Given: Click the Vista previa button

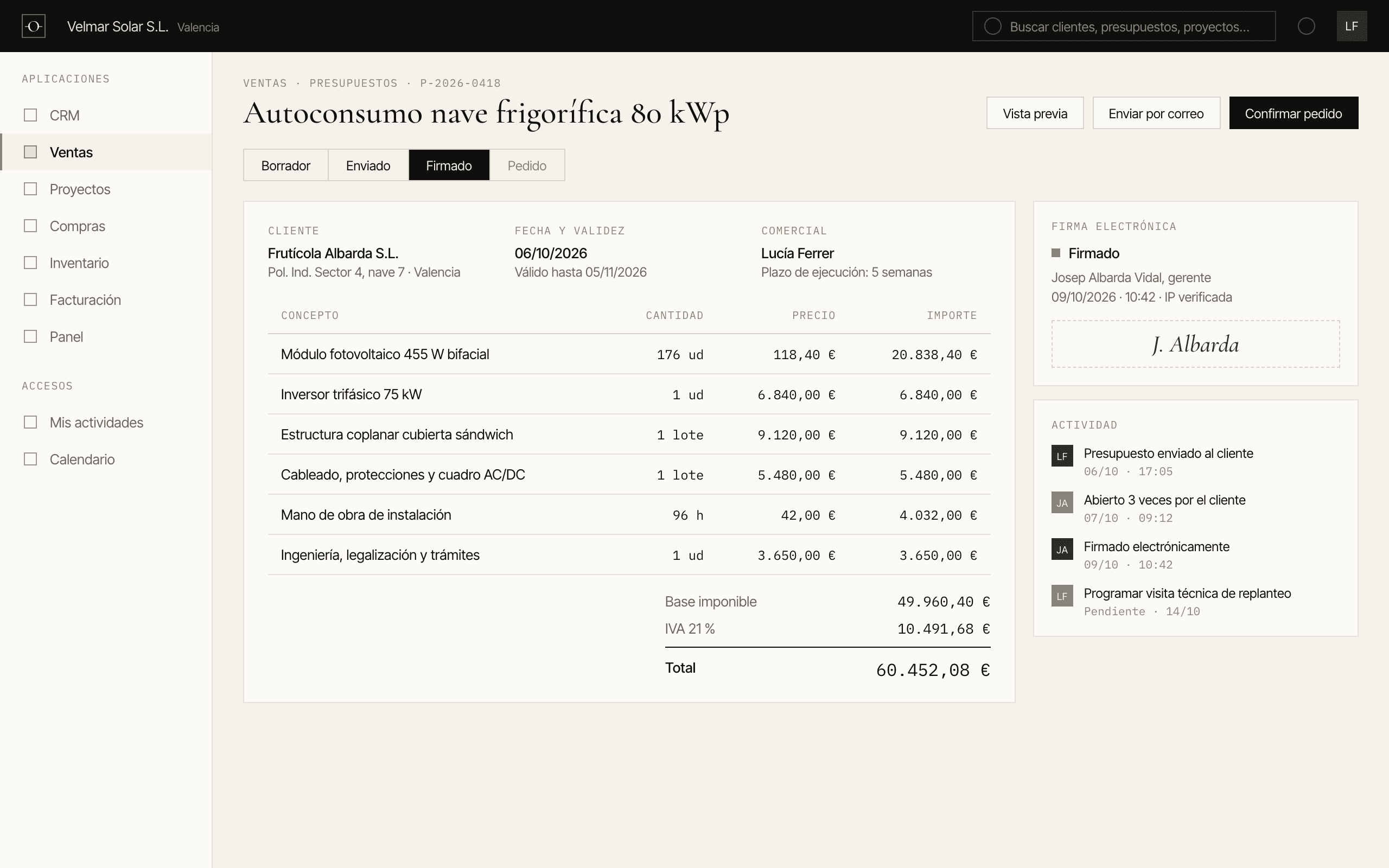Looking at the screenshot, I should point(1035,113).
